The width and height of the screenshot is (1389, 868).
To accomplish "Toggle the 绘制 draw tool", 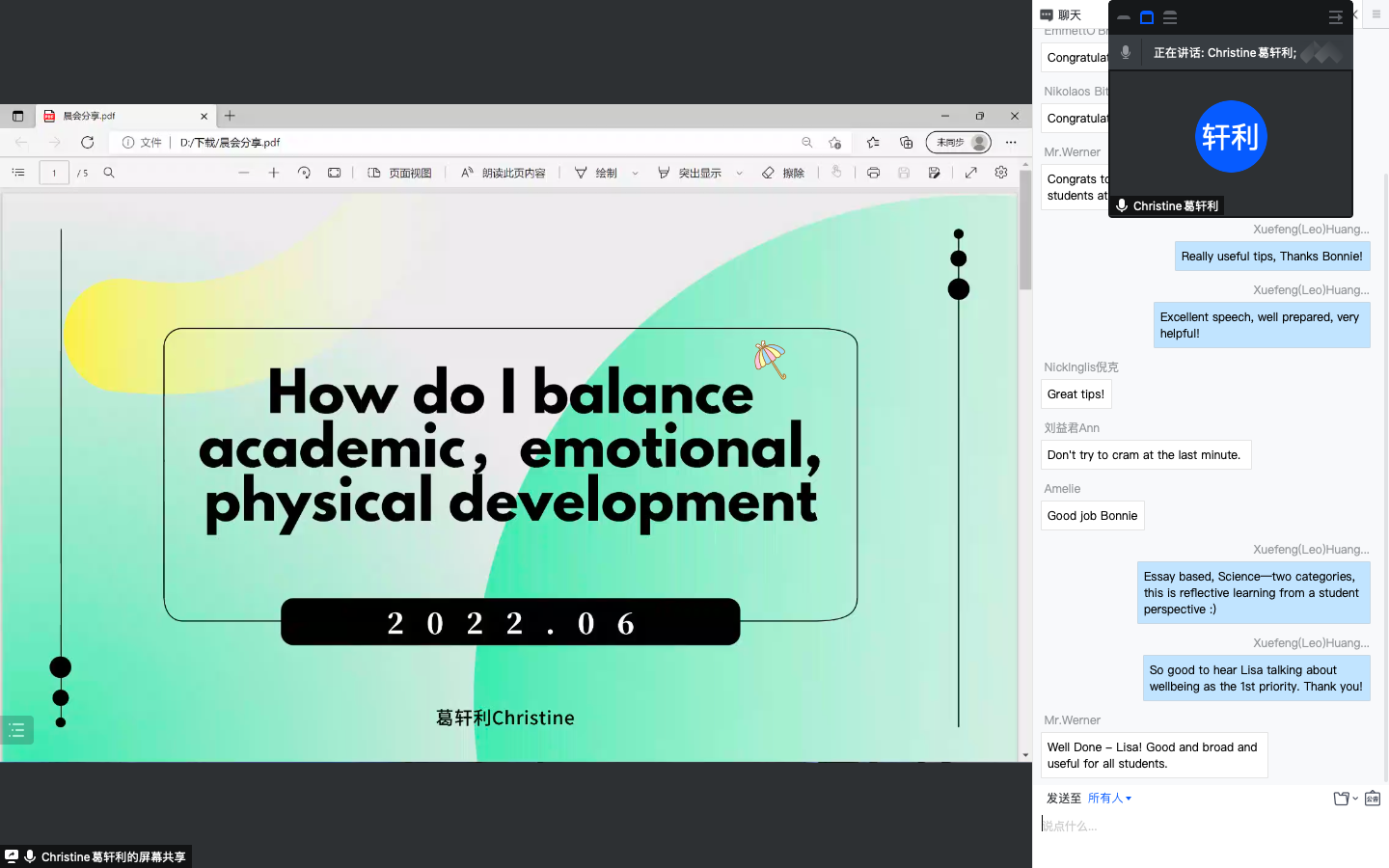I will [596, 173].
